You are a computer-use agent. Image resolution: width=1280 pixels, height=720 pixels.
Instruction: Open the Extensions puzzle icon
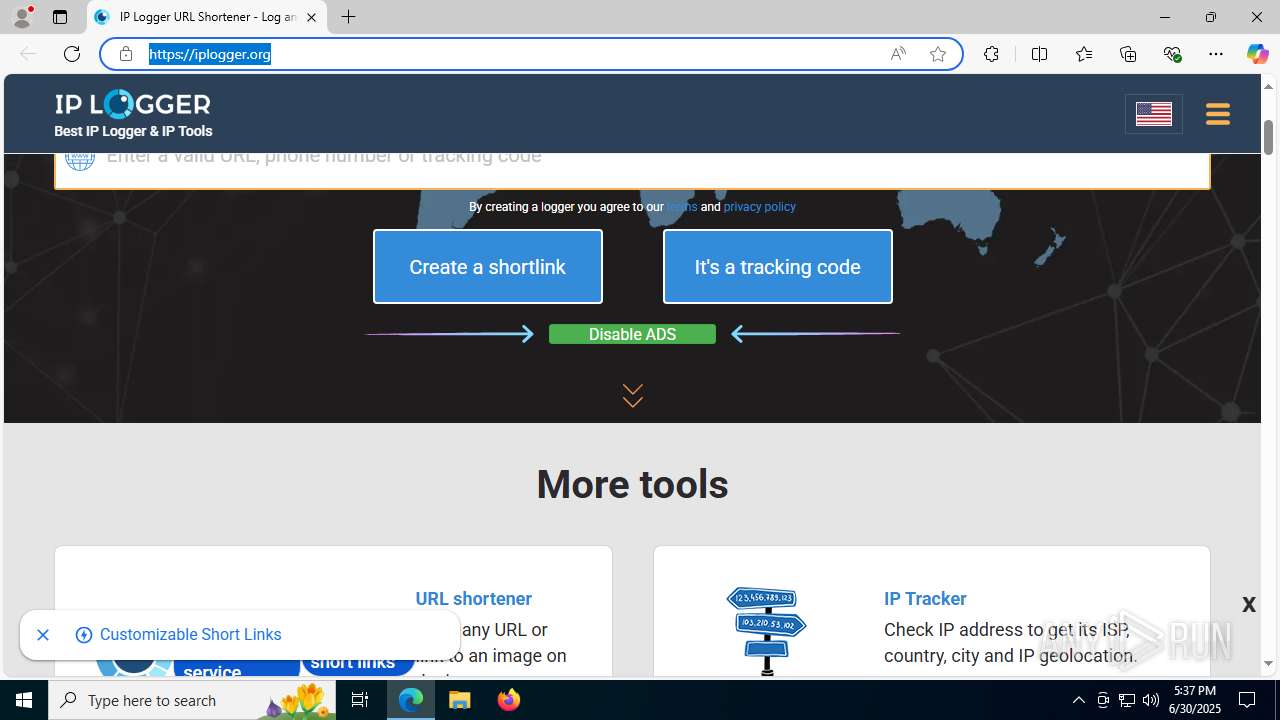point(991,54)
